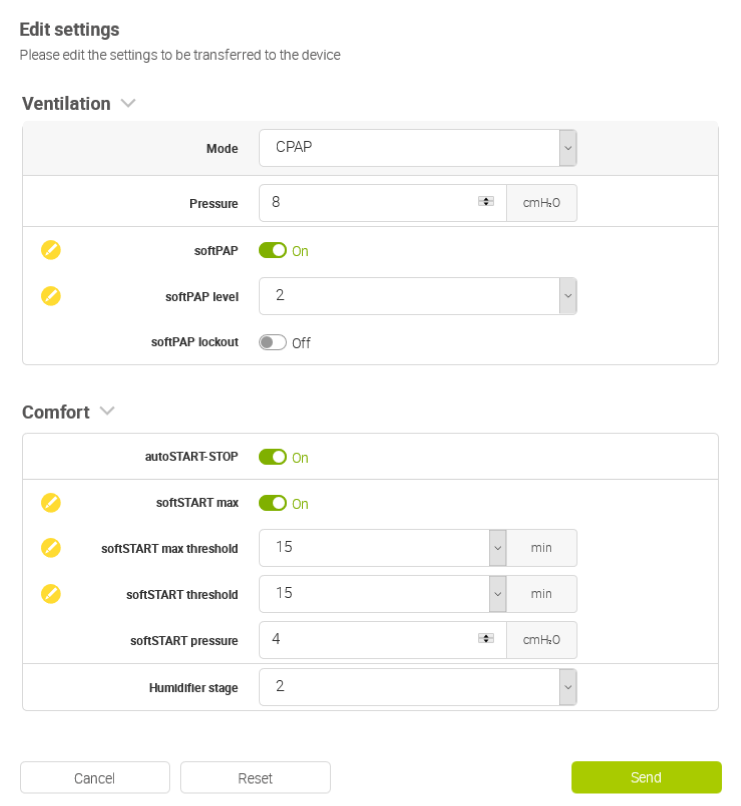Click the pencil icon beside softPAP level
The width and height of the screenshot is (741, 806).
coord(51,296)
